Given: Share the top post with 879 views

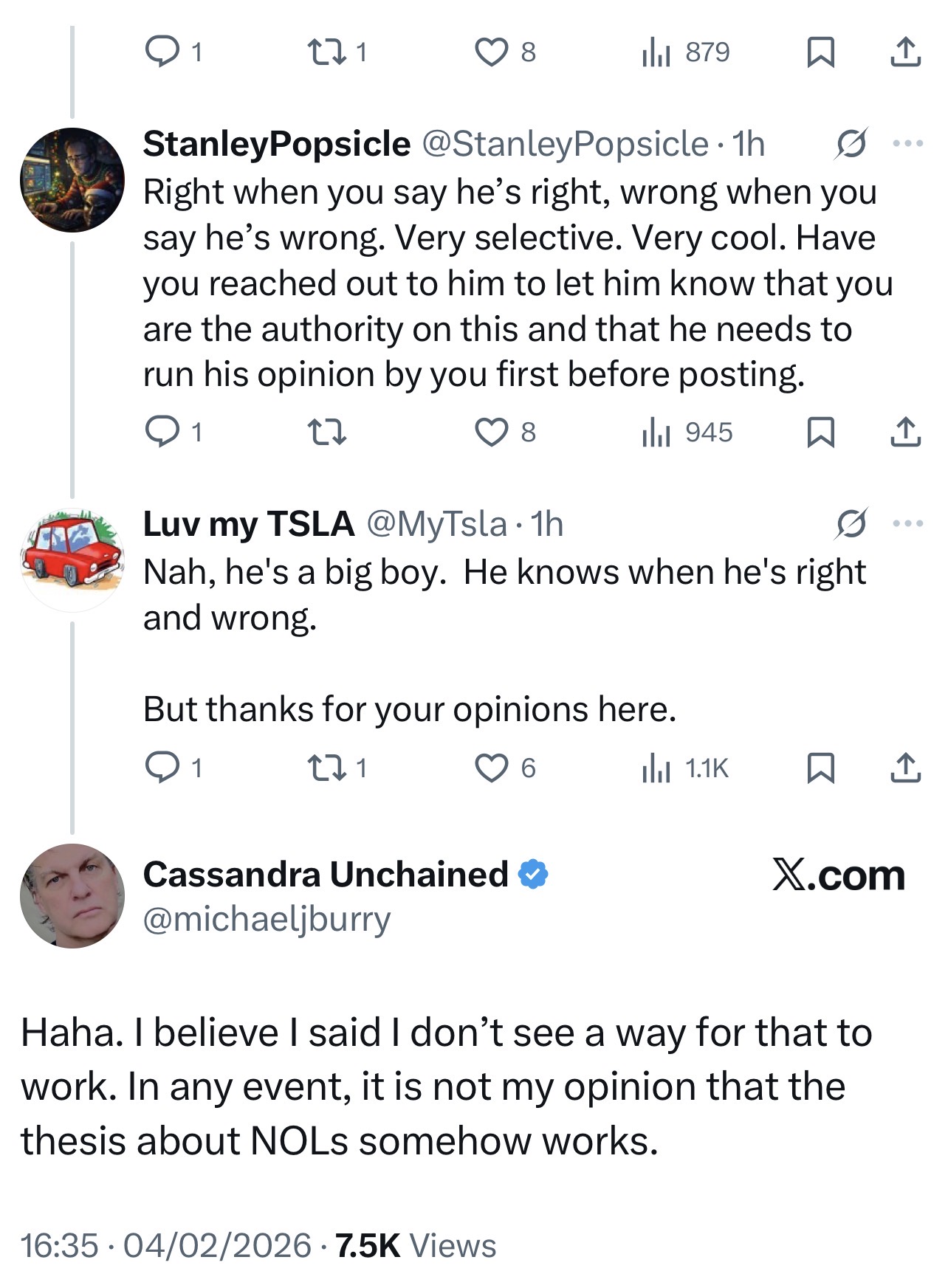Looking at the screenshot, I should pyautogui.click(x=905, y=52).
